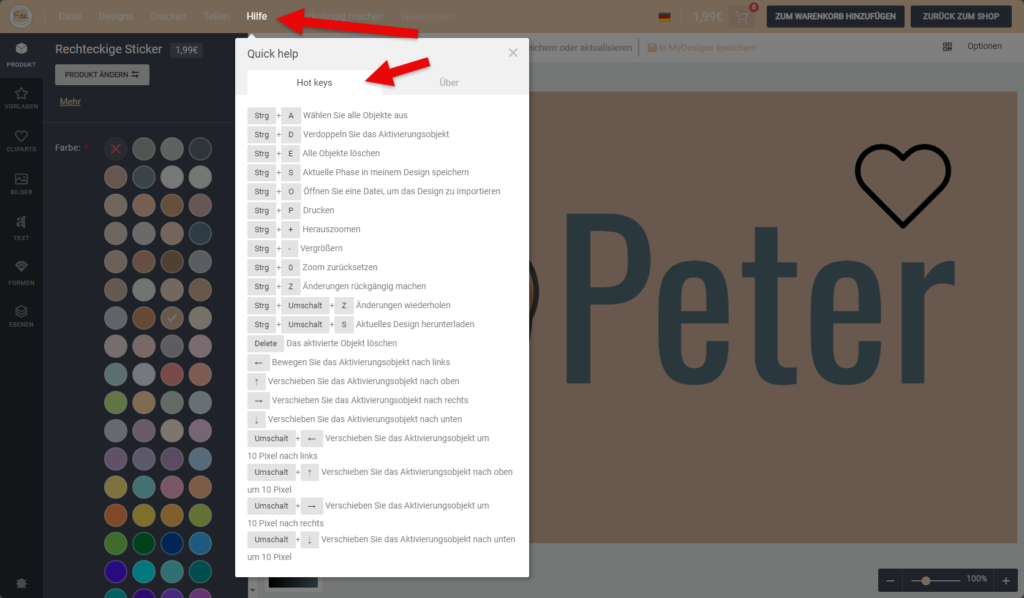Open the Formen shapes panel
Image resolution: width=1024 pixels, height=598 pixels.
click(x=21, y=271)
